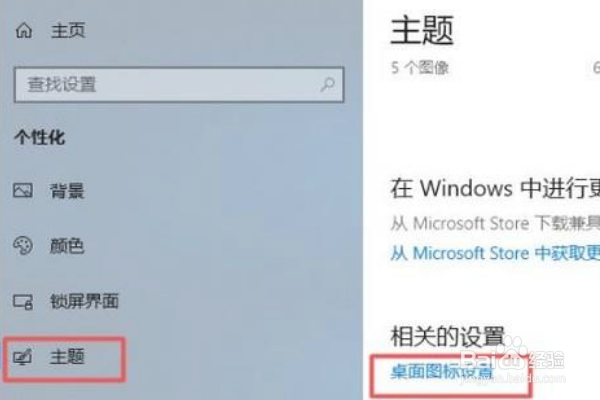
Task: Click the 在 Windows 中进行更 heading
Action: coord(495,188)
